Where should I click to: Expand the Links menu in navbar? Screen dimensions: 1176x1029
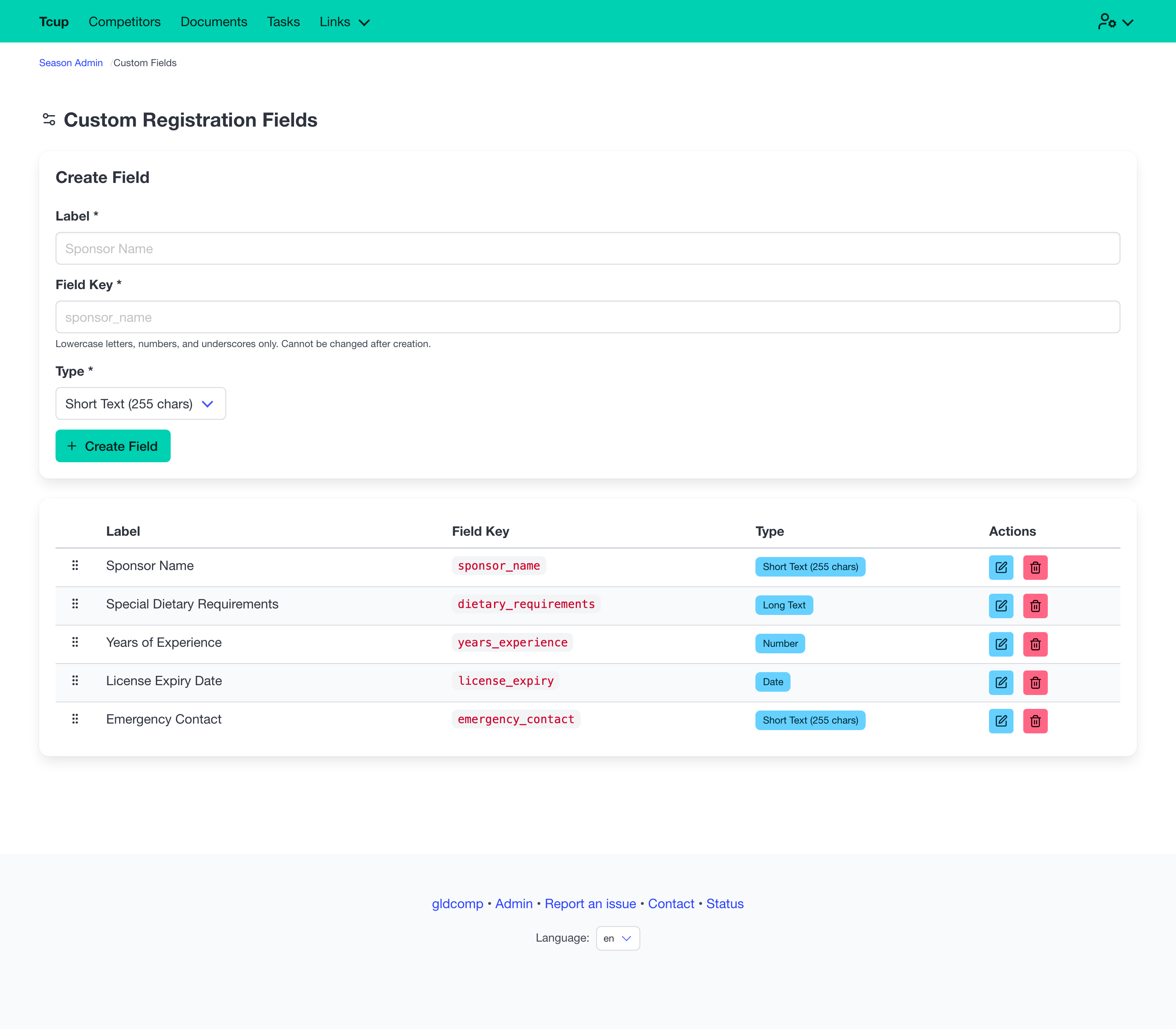tap(345, 22)
